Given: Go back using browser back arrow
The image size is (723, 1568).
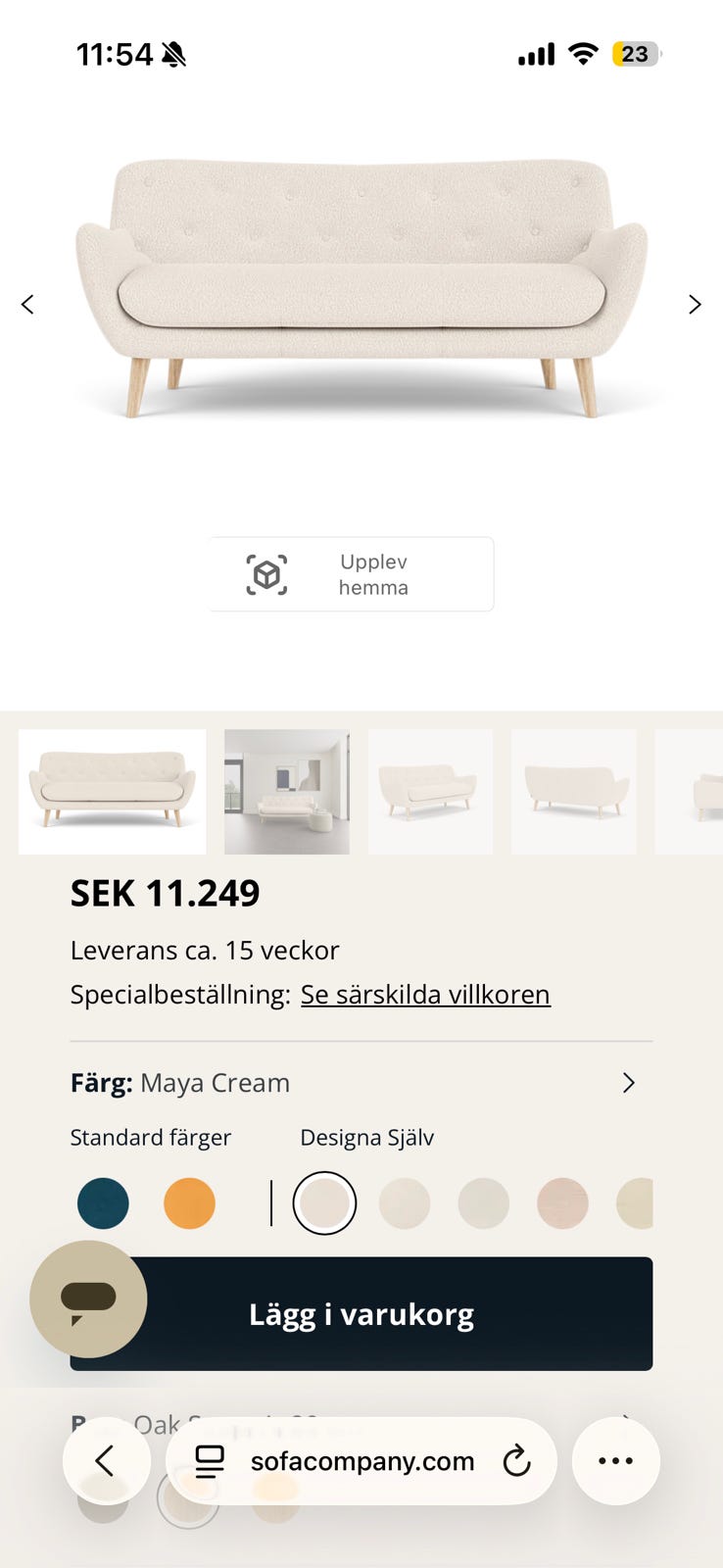Looking at the screenshot, I should click(106, 1460).
